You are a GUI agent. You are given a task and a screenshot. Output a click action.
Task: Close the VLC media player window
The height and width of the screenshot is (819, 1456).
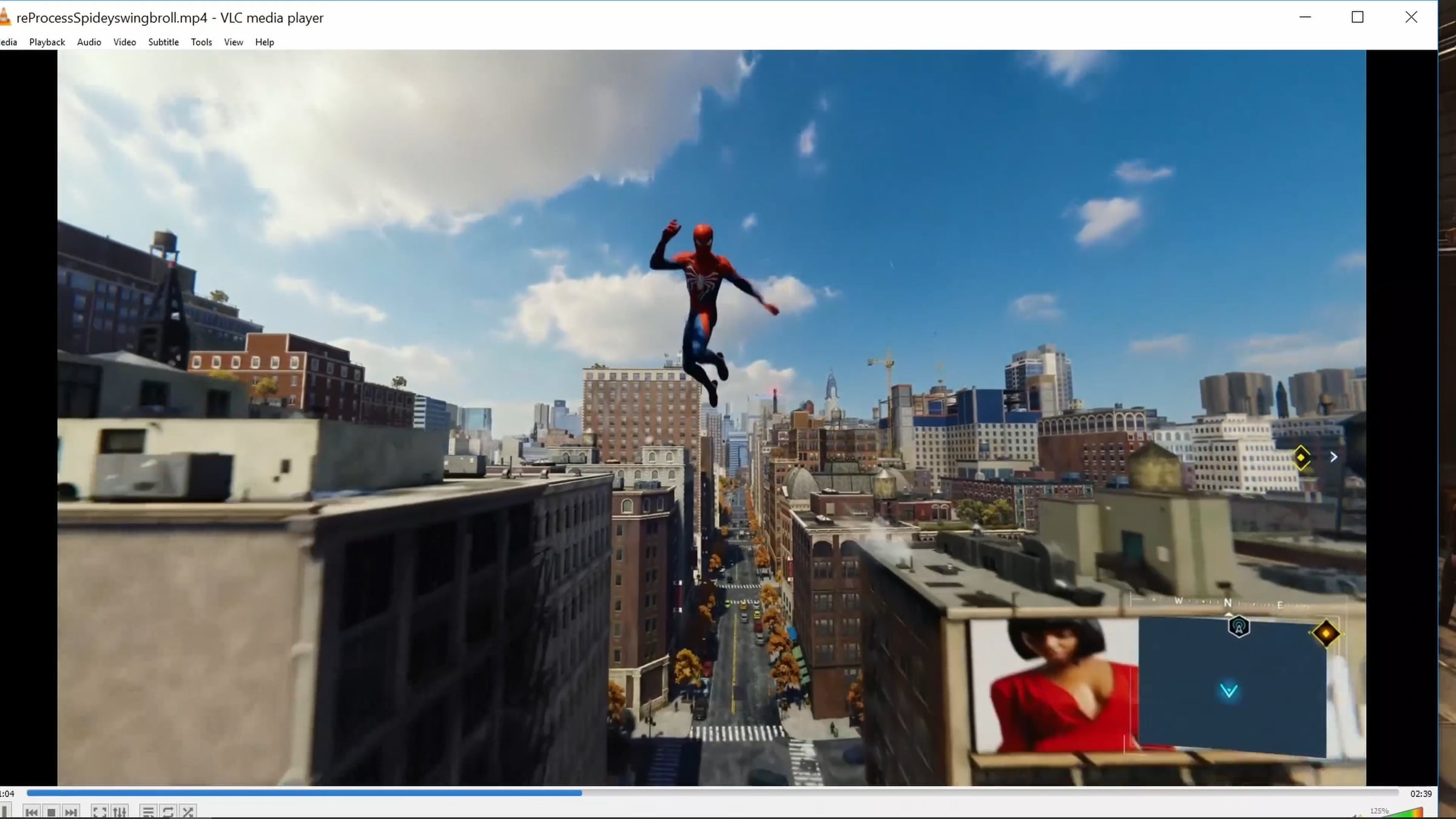pos(1411,18)
